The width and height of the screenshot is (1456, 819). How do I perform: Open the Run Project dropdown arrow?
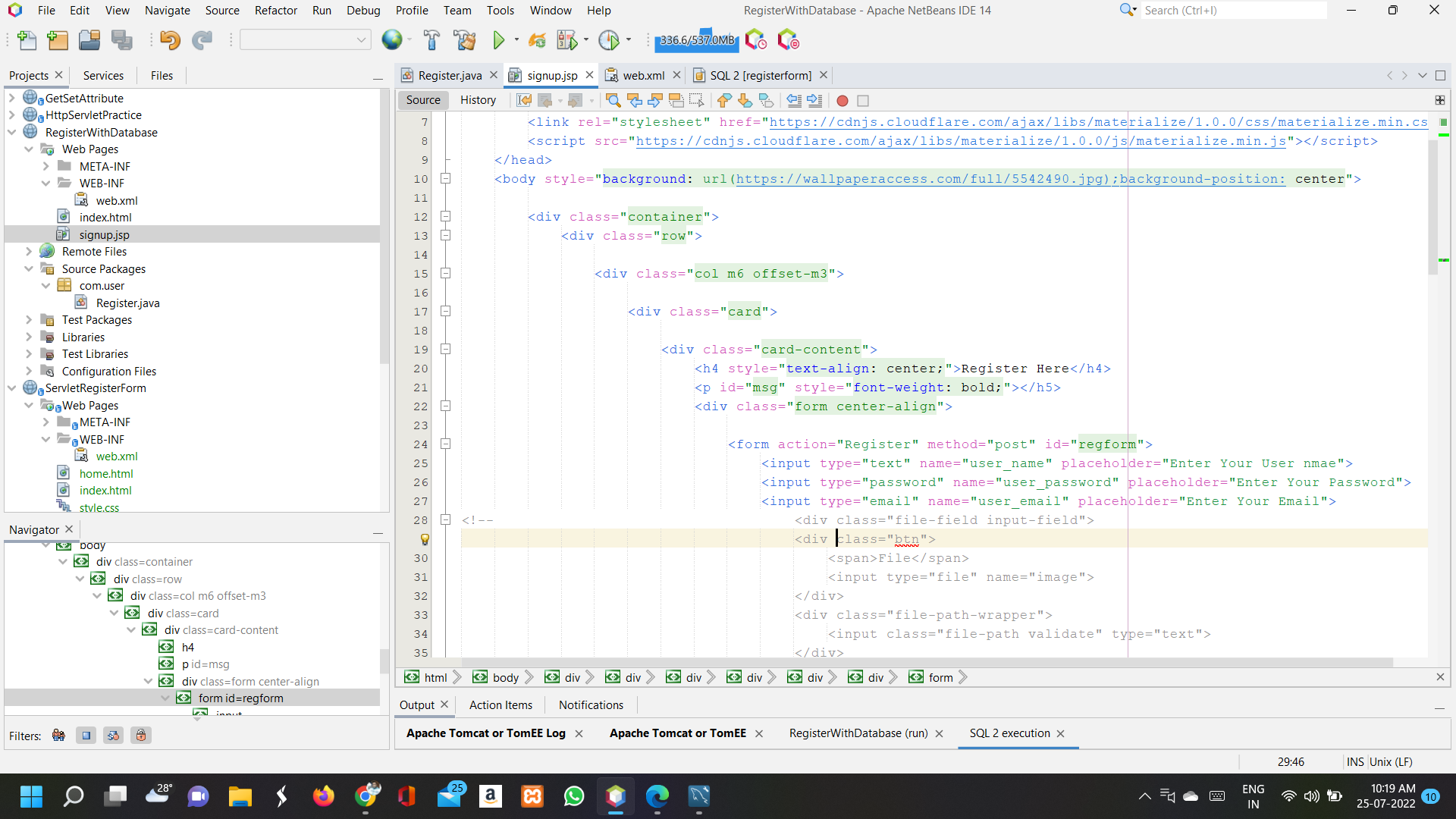click(x=516, y=40)
